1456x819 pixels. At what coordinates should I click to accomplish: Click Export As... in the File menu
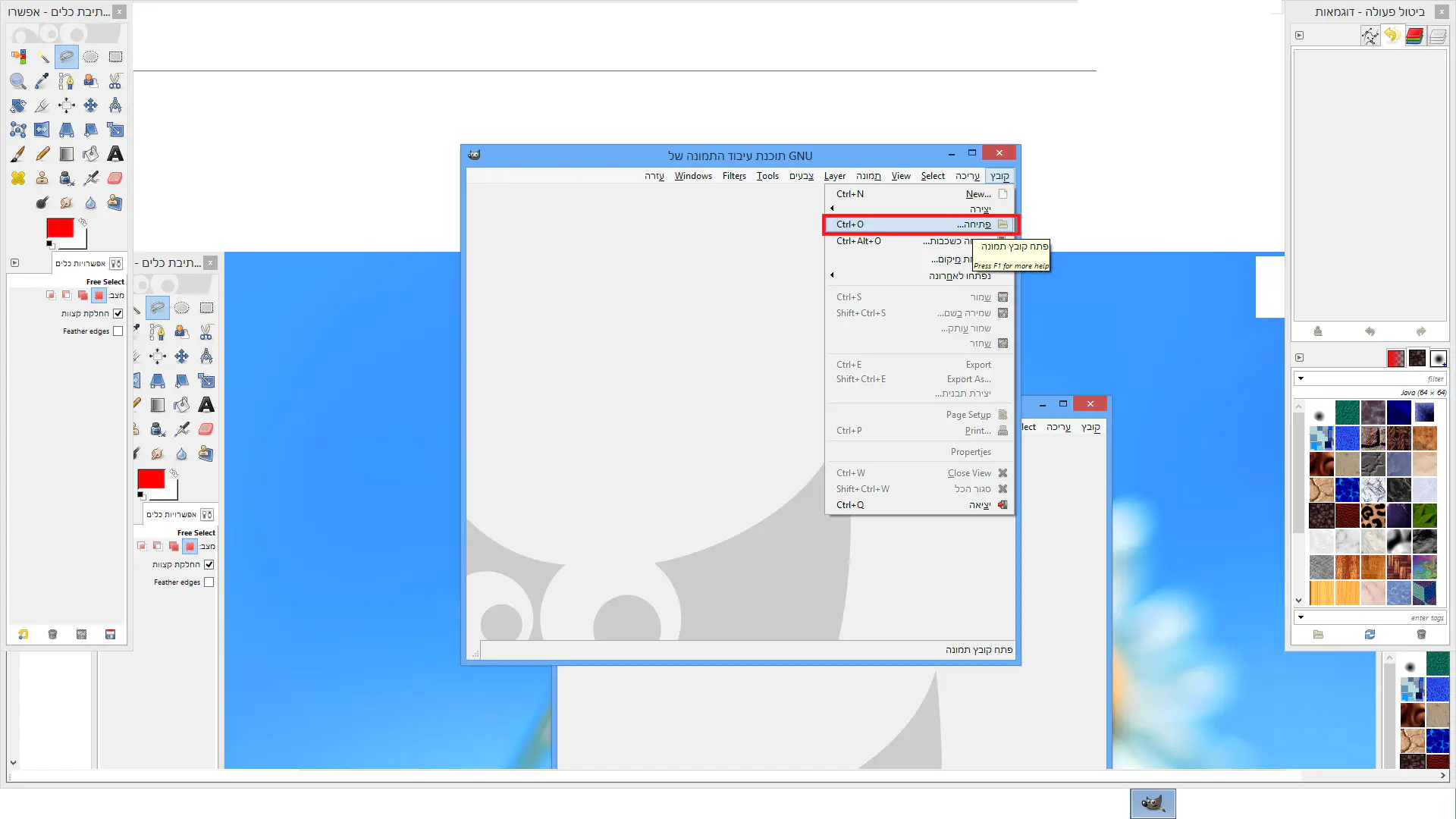pos(968,379)
